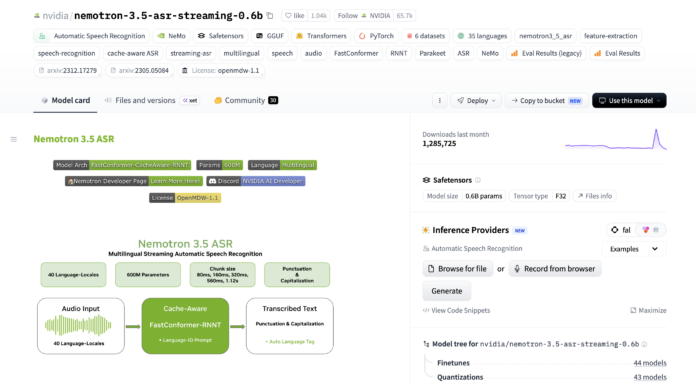Open the 43 models quantizations link
This screenshot has height=385, width=696.
(650, 377)
